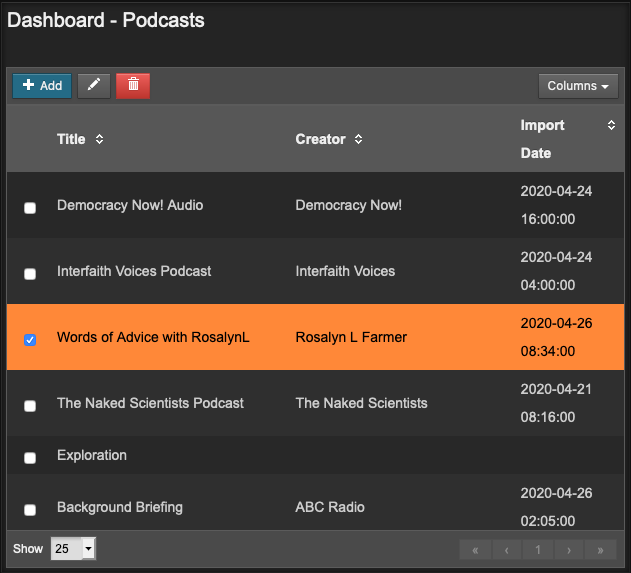Screen dimensions: 631x573
Task: Sort by Import Date arrows
Action: pos(611,125)
